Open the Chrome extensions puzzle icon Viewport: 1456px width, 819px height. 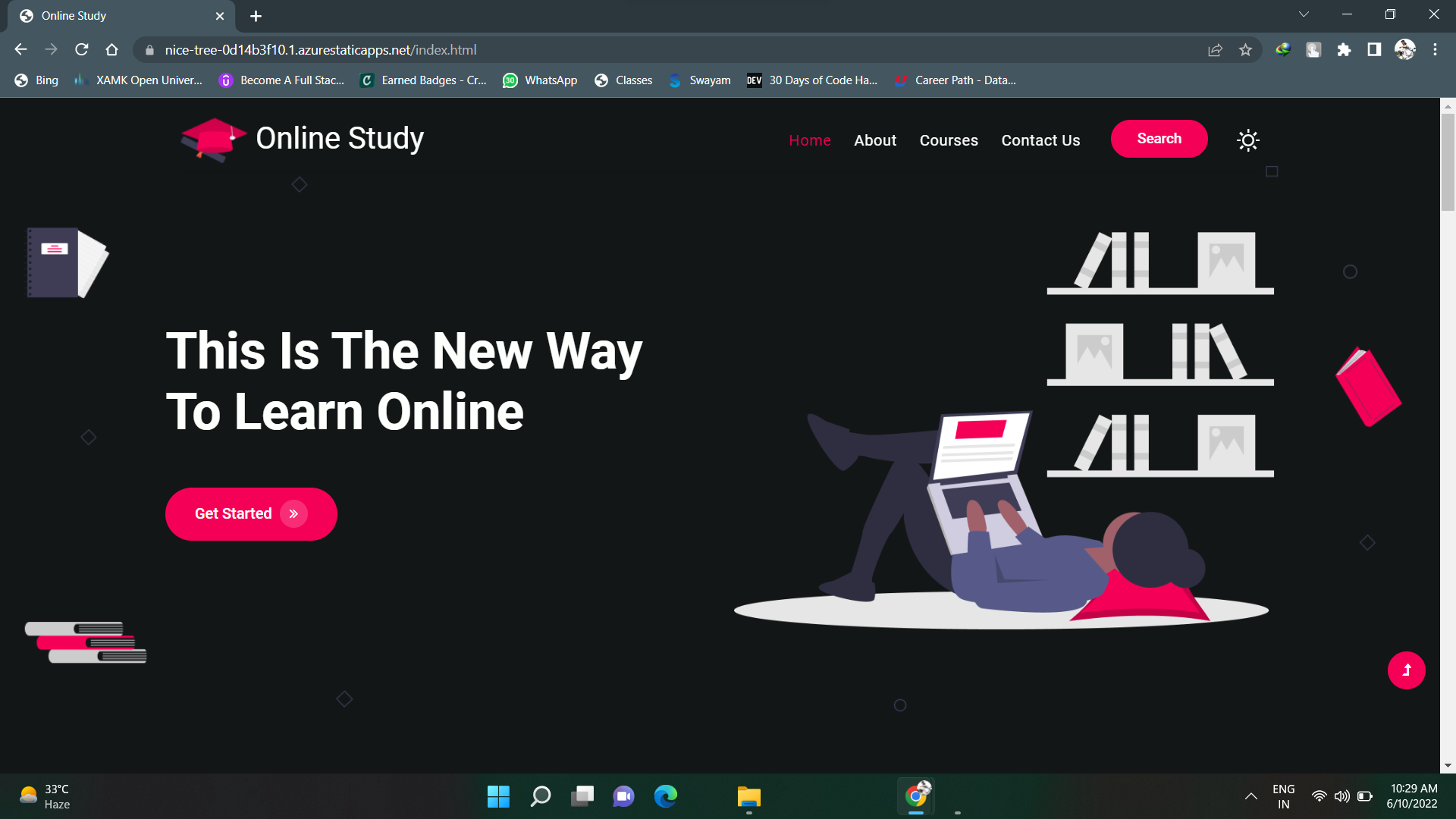[1344, 50]
